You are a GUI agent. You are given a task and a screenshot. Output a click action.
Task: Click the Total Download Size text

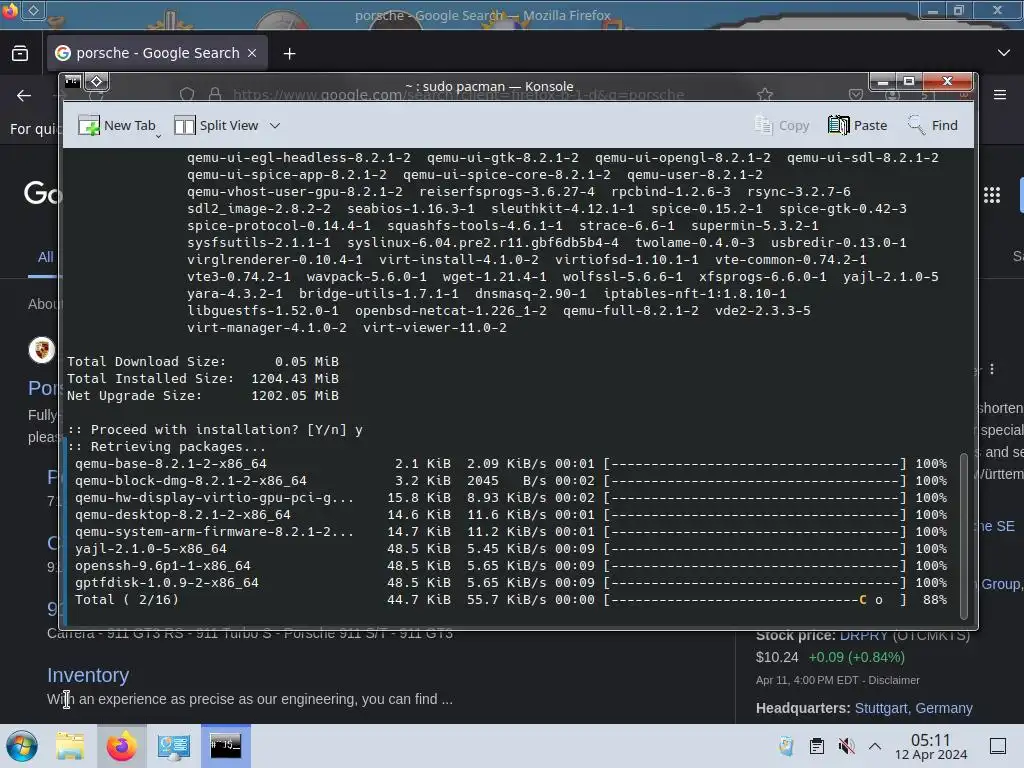tap(146, 362)
